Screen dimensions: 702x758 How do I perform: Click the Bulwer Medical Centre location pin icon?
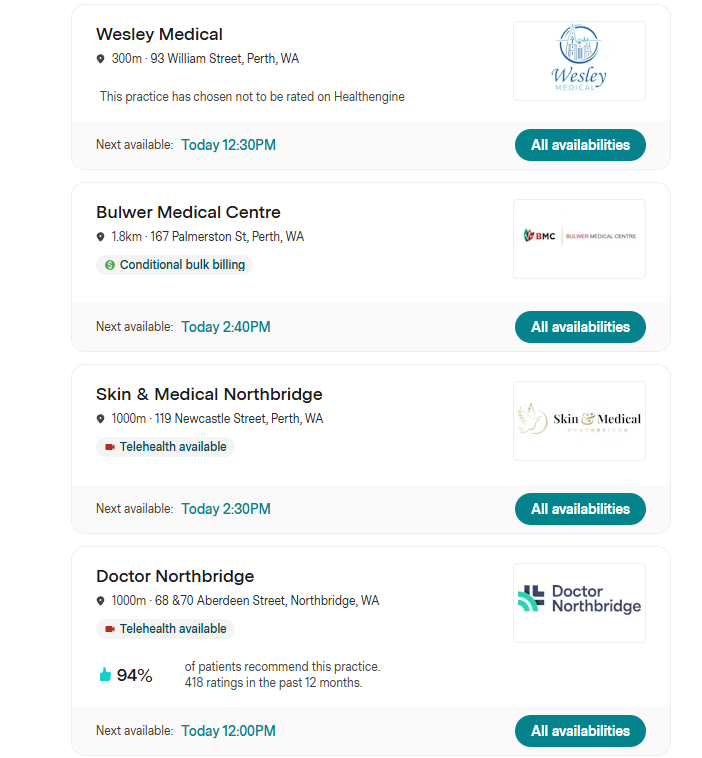pos(100,237)
